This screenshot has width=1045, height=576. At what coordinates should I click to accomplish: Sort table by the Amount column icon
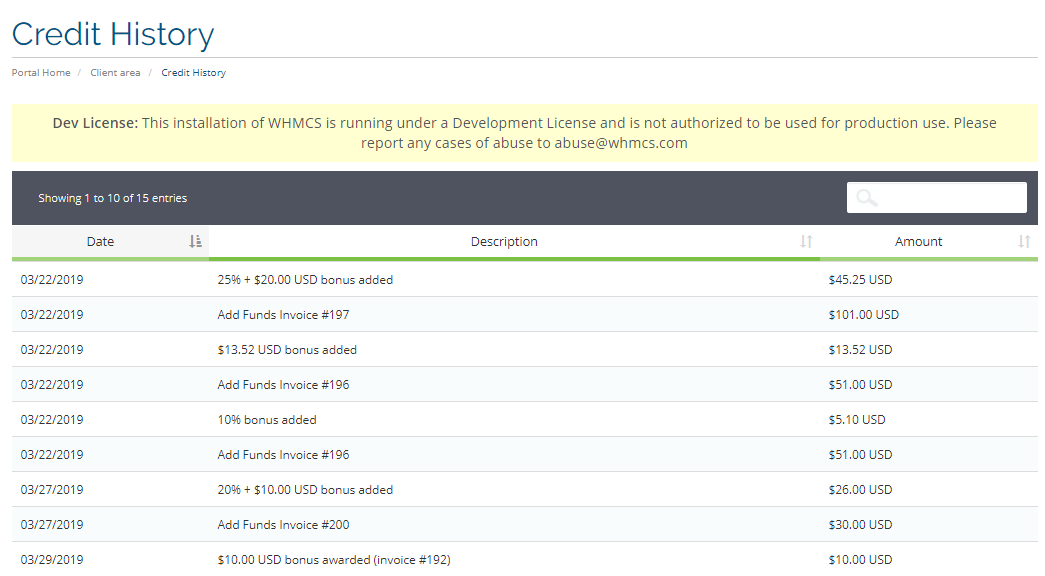1024,241
